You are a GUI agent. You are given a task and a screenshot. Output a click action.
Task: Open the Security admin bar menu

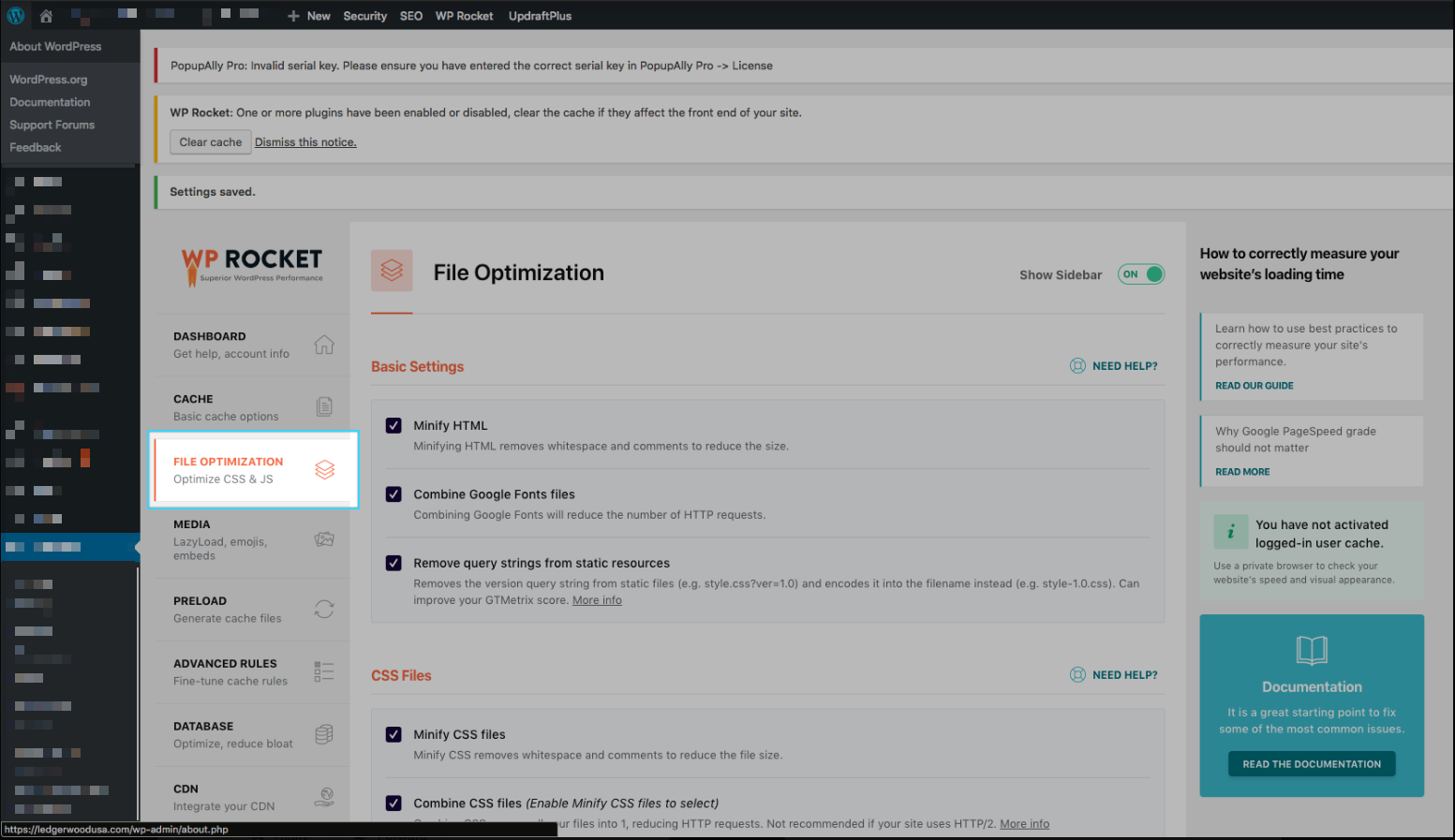[x=365, y=16]
